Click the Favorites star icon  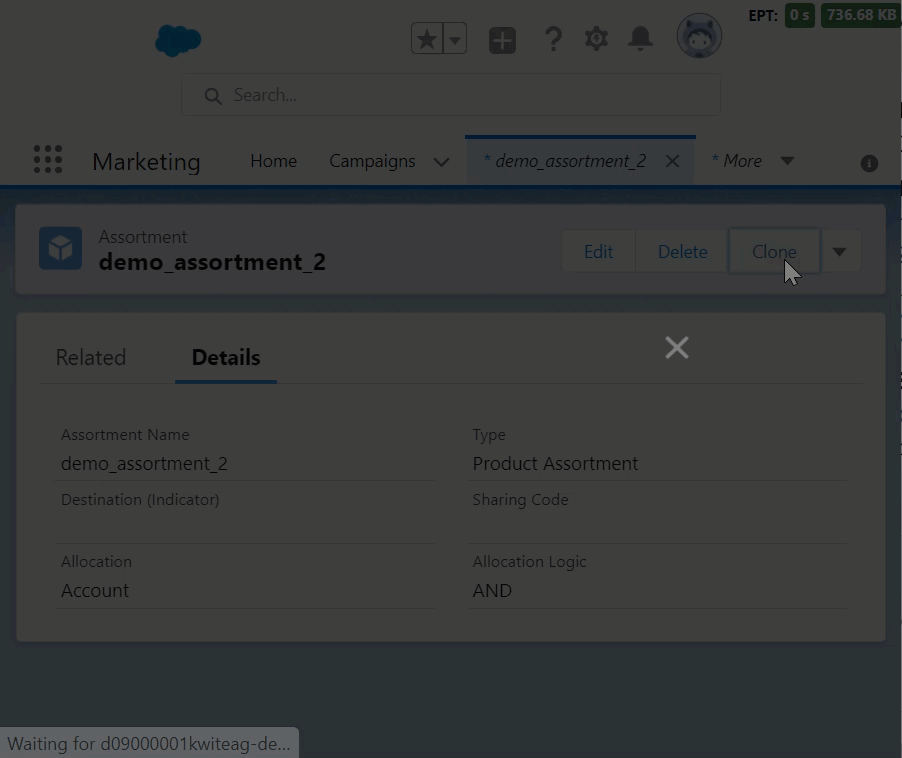coord(427,39)
